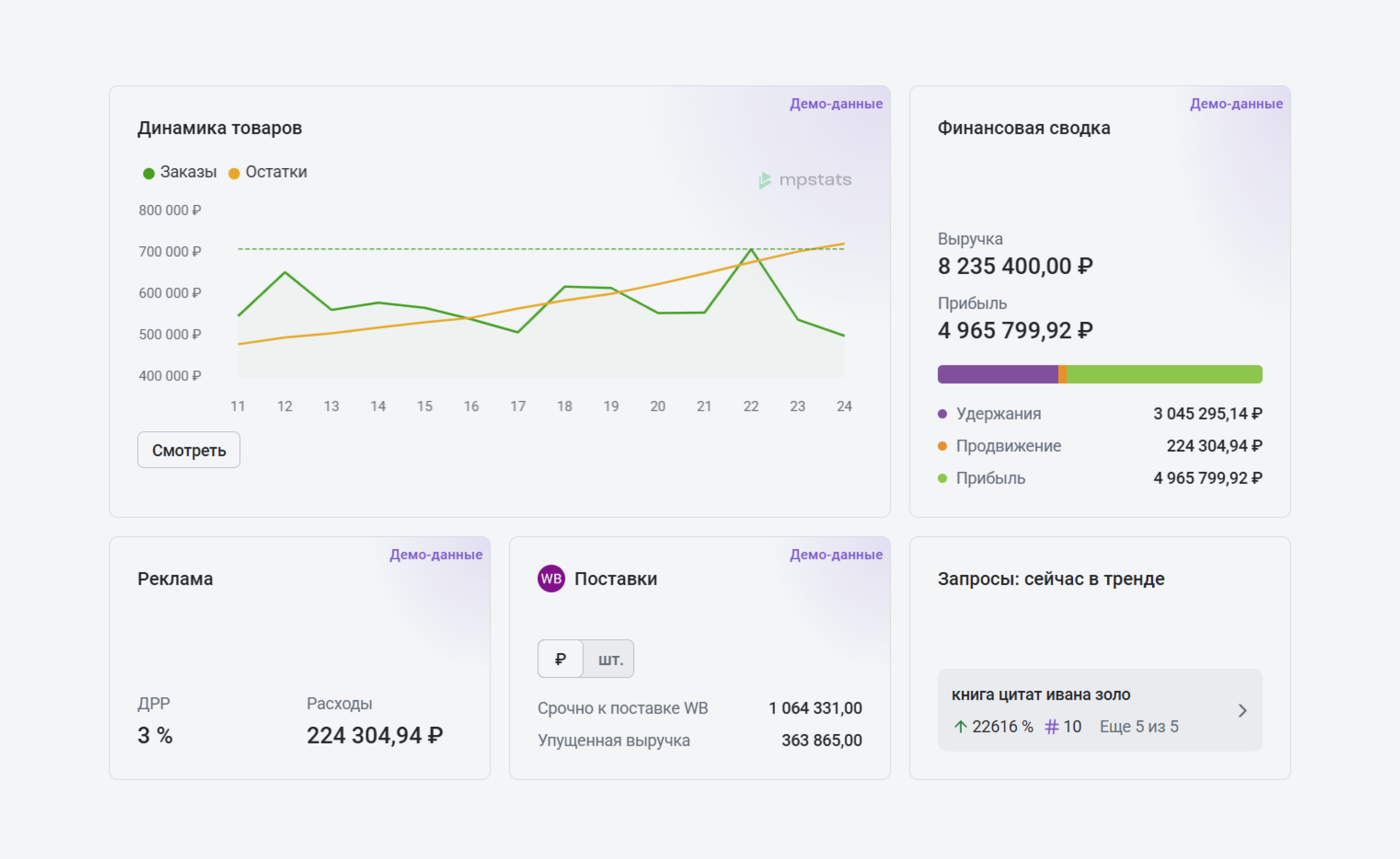Switch Поставки units to шт.

click(610, 659)
